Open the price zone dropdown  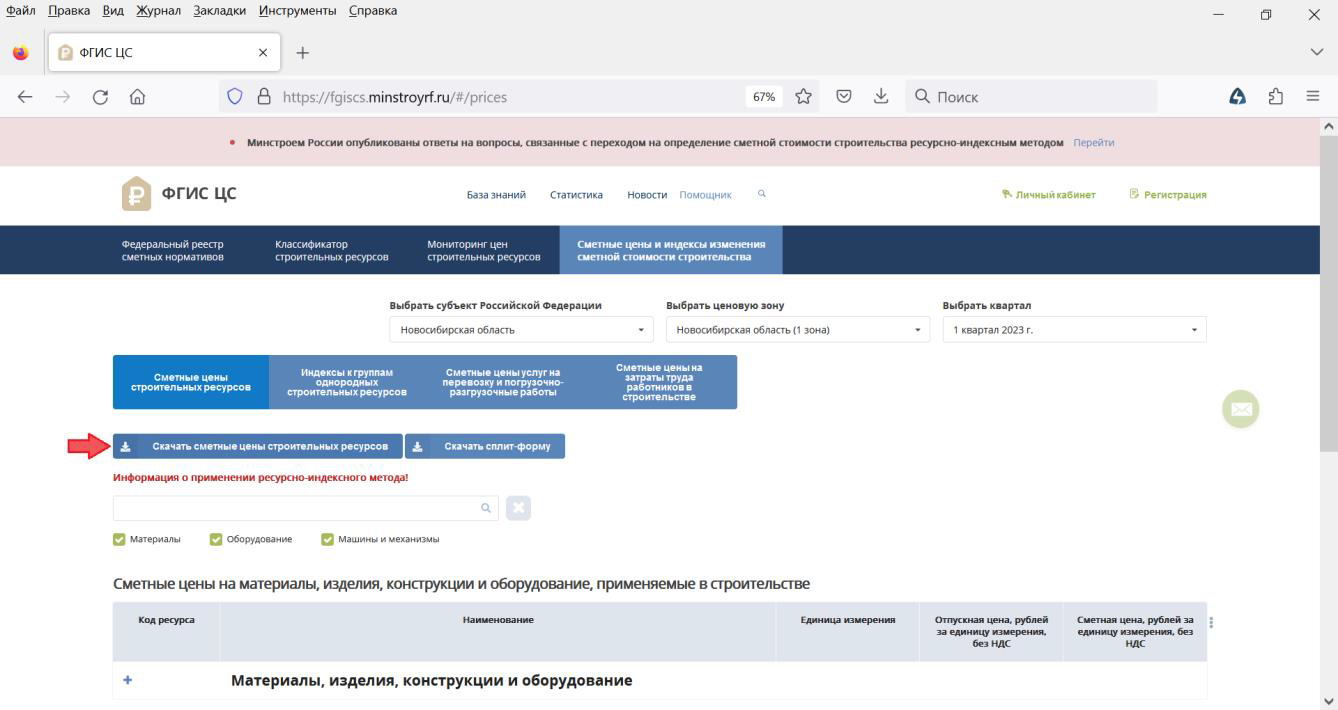pyautogui.click(x=797, y=330)
